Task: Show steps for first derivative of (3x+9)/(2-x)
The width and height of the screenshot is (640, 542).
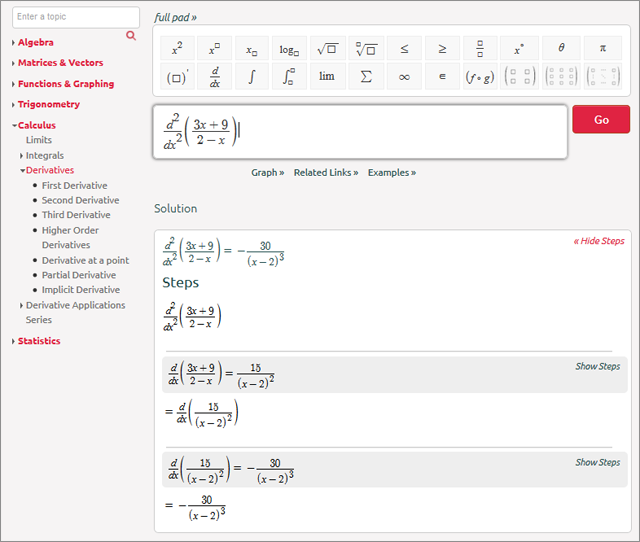Action: pyautogui.click(x=598, y=367)
